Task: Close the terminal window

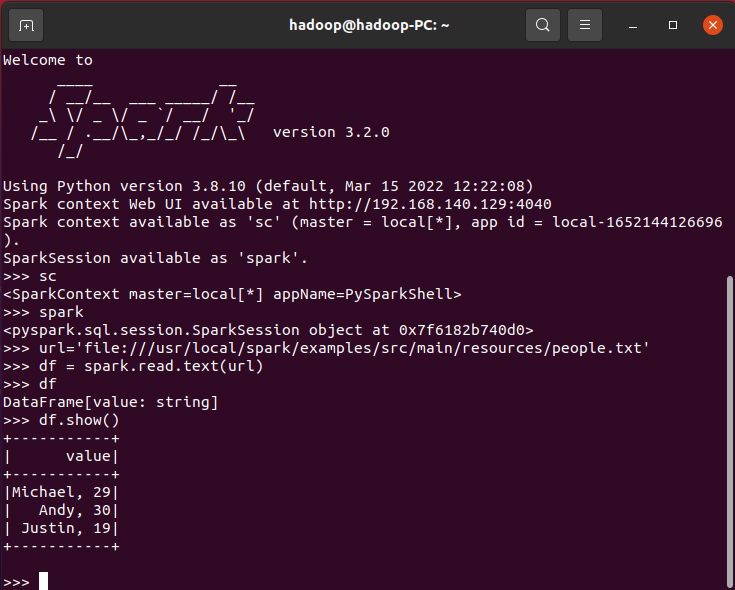Action: (712, 25)
